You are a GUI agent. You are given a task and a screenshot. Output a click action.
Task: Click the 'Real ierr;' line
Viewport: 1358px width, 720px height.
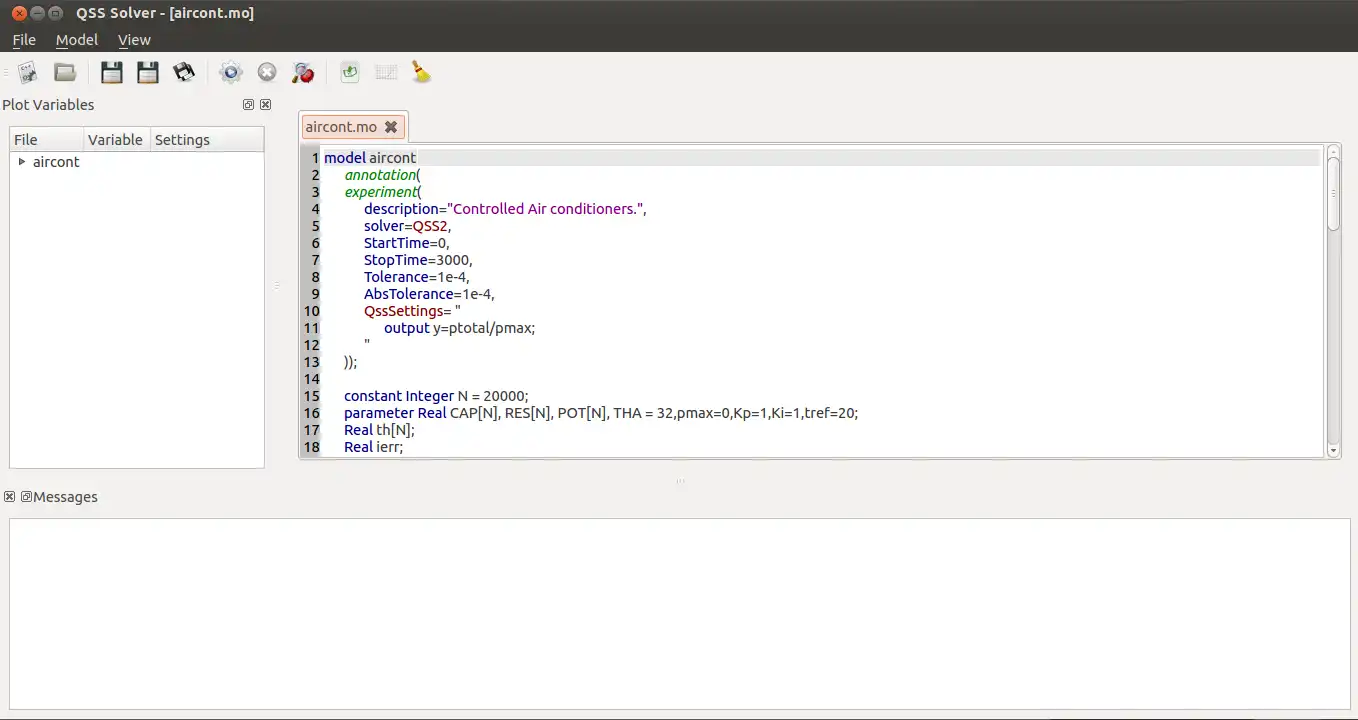374,447
